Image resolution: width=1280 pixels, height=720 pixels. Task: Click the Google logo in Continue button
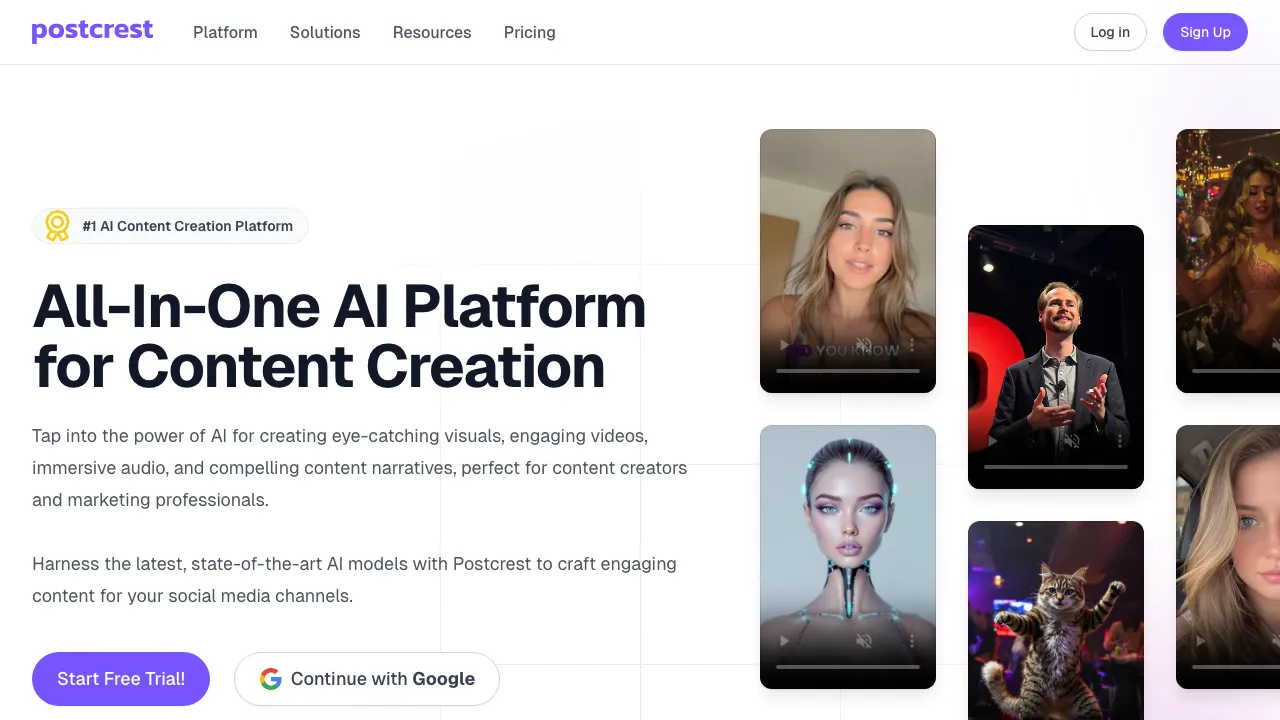(x=270, y=679)
